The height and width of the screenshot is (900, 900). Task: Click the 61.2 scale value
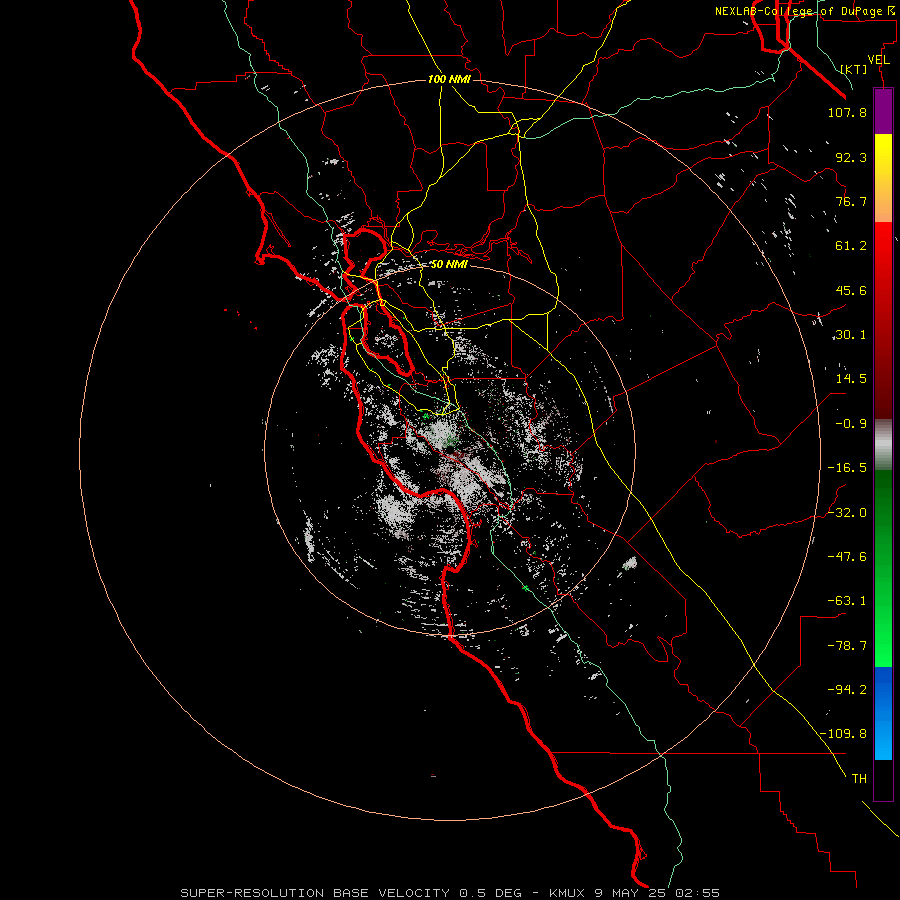point(851,246)
